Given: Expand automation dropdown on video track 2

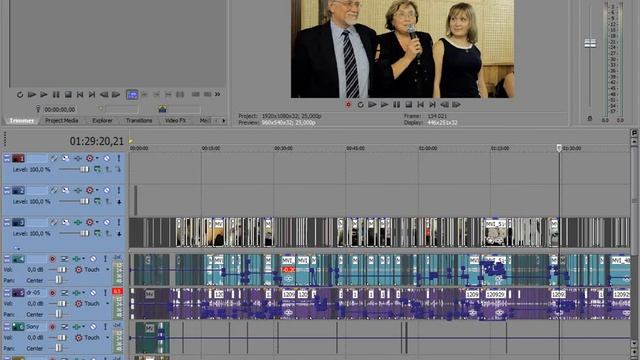Looking at the screenshot, I should click(97, 190).
